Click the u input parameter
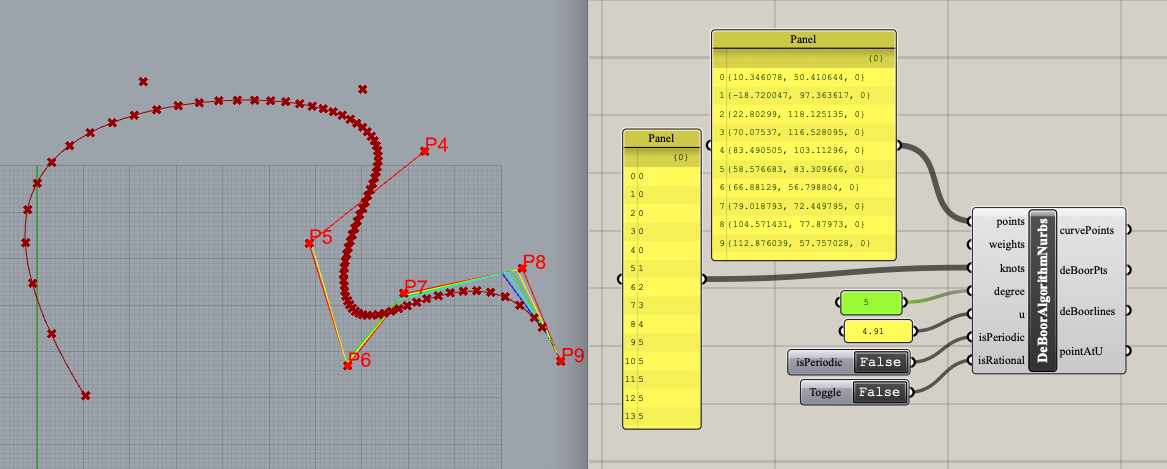Image resolution: width=1167 pixels, height=469 pixels. tap(1020, 314)
